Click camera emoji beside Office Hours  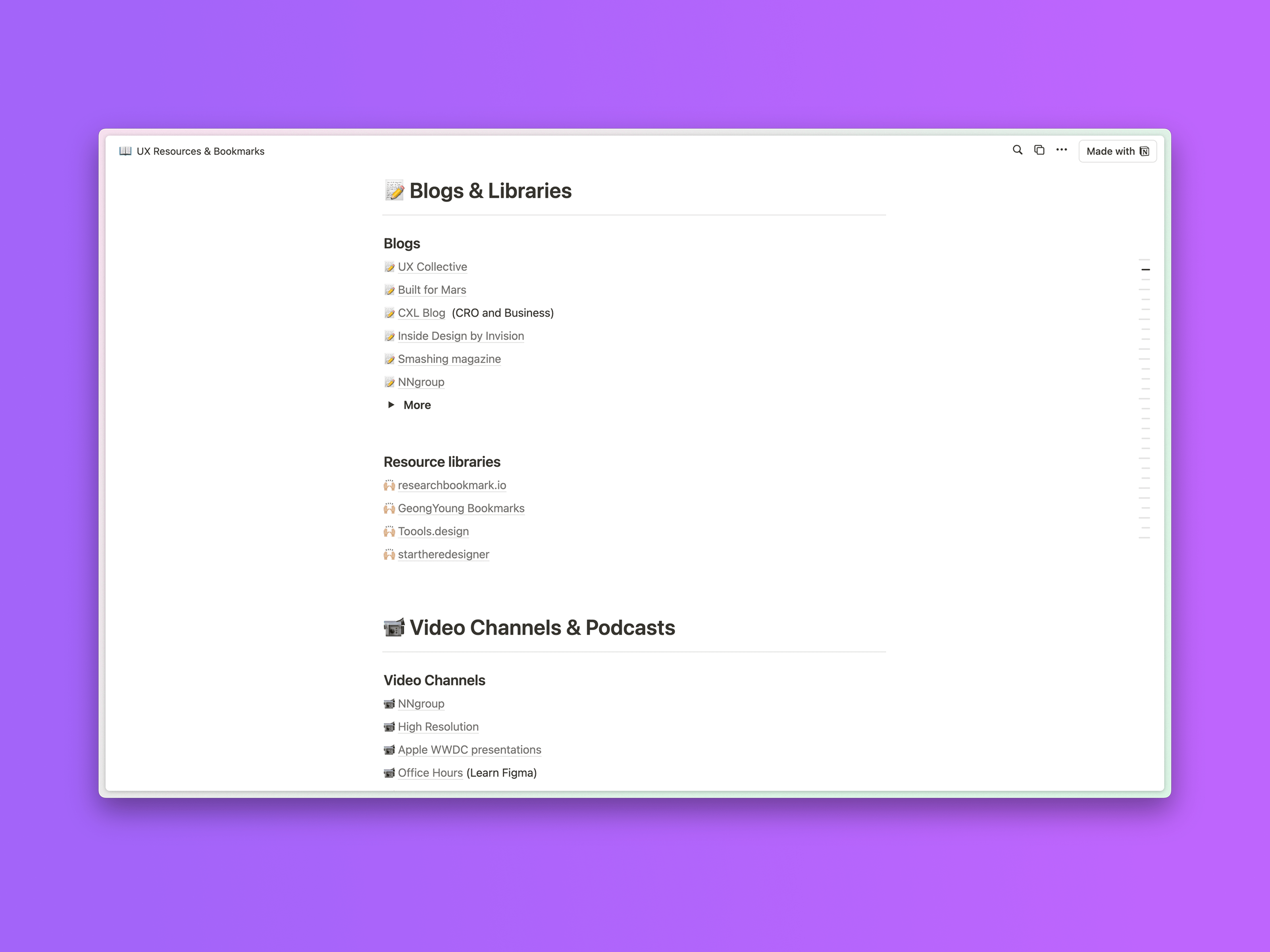(389, 772)
